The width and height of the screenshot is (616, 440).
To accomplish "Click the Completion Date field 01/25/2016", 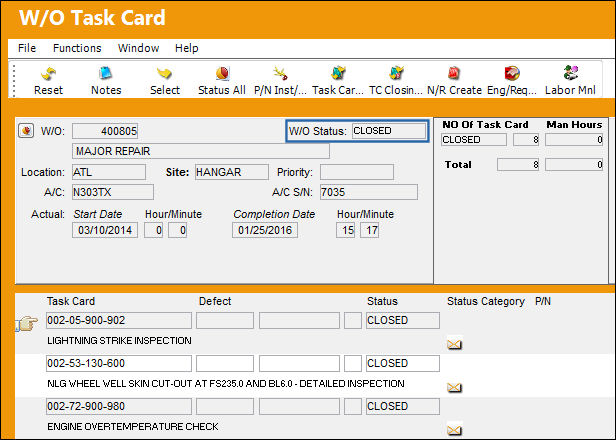I will click(265, 230).
